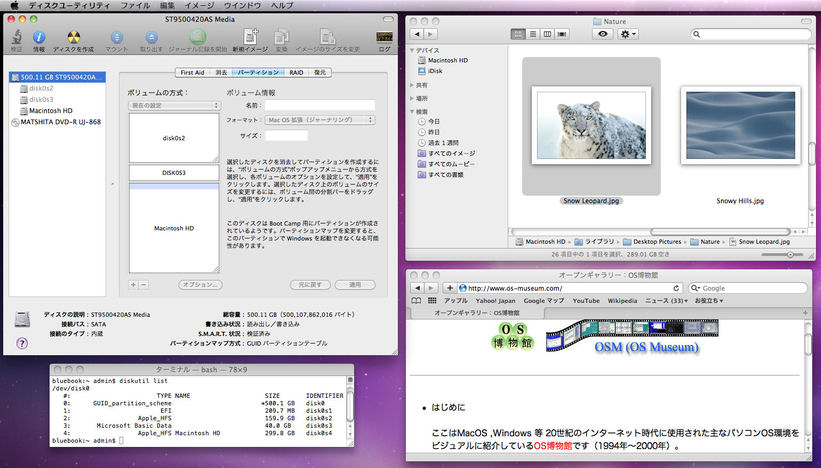Open Wikipedia bookmark in Safari

(622, 300)
